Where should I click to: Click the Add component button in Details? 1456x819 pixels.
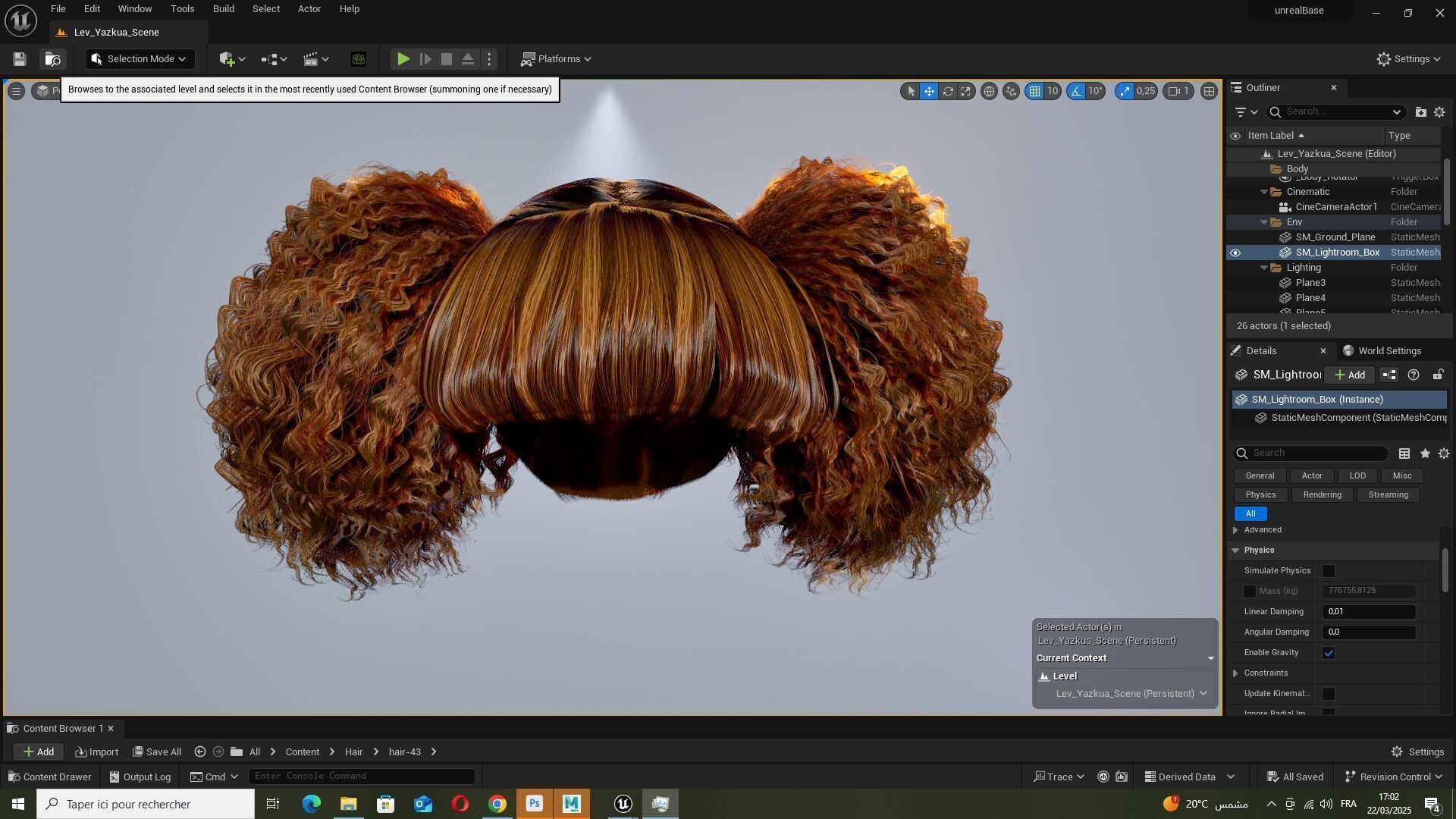pos(1350,375)
